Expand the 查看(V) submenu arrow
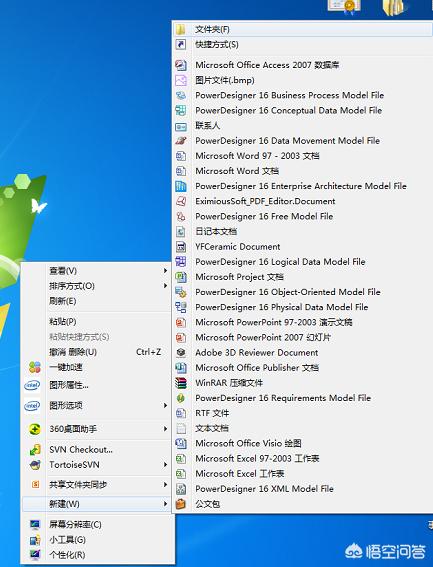The image size is (433, 567). 165,270
